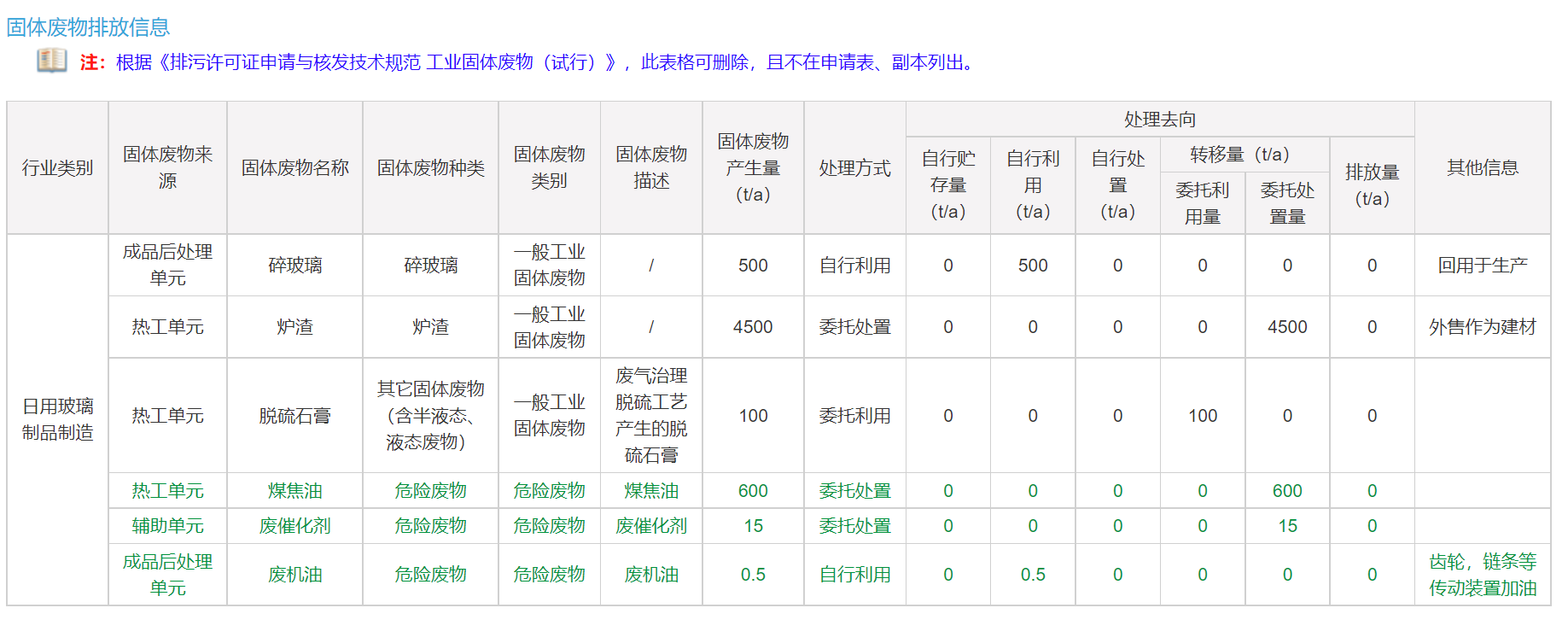
Task: Click 煤焦油 in the waste name column
Action: tap(294, 491)
